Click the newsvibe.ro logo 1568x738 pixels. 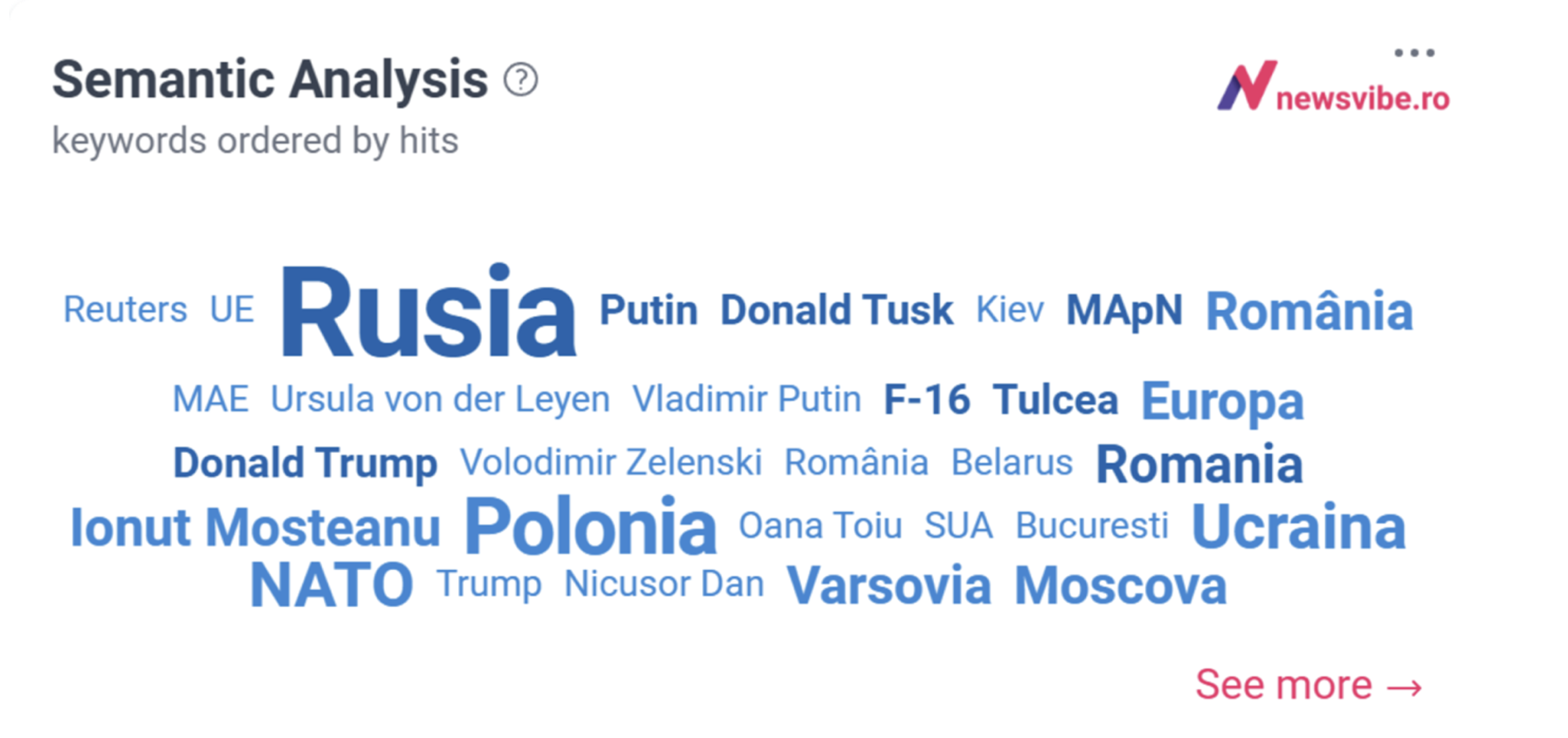pyautogui.click(x=1333, y=88)
